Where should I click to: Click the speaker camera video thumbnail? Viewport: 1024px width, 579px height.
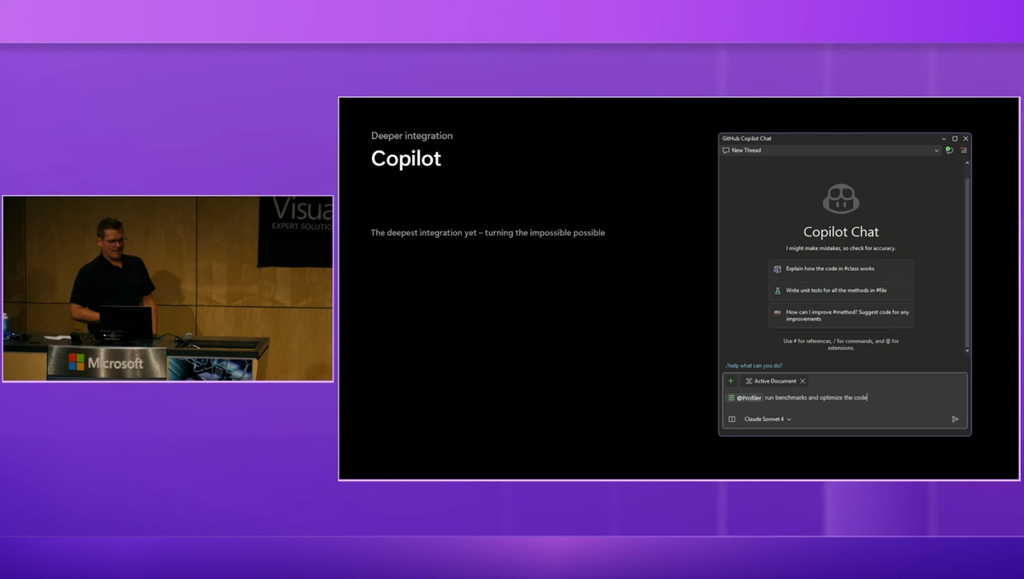[x=168, y=289]
